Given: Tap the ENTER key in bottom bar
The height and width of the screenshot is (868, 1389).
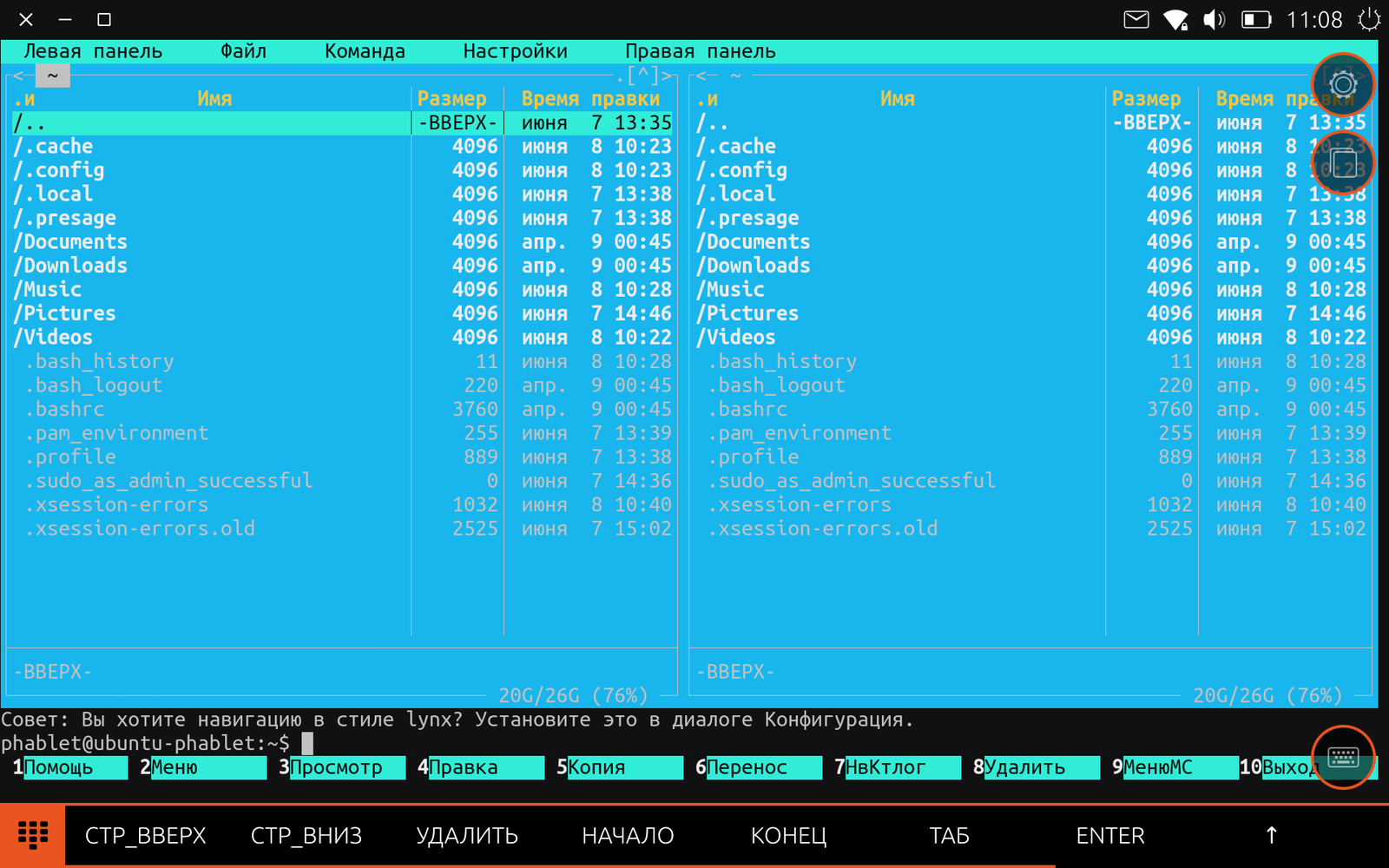Looking at the screenshot, I should [1110, 835].
